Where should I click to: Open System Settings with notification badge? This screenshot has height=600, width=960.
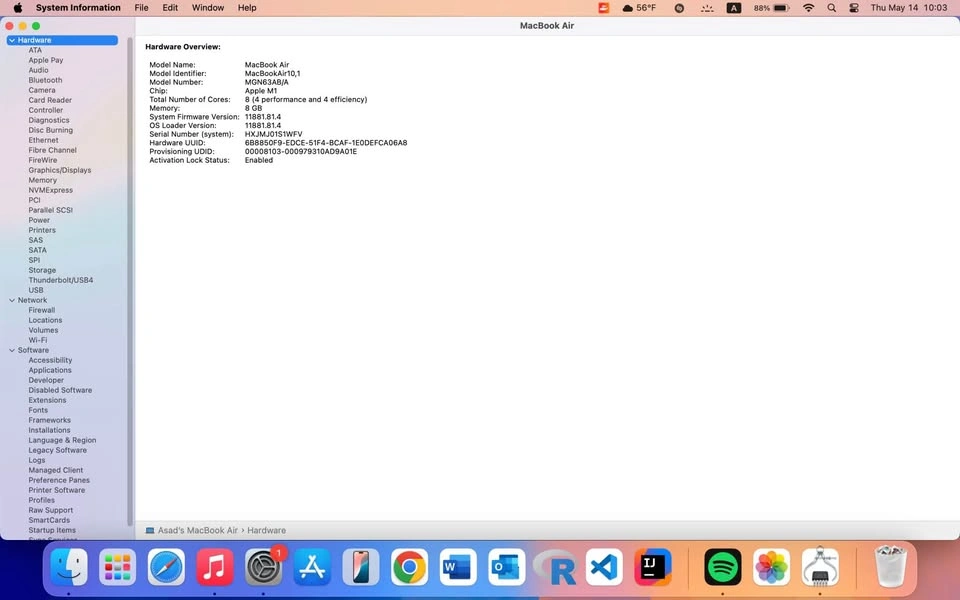pos(263,567)
